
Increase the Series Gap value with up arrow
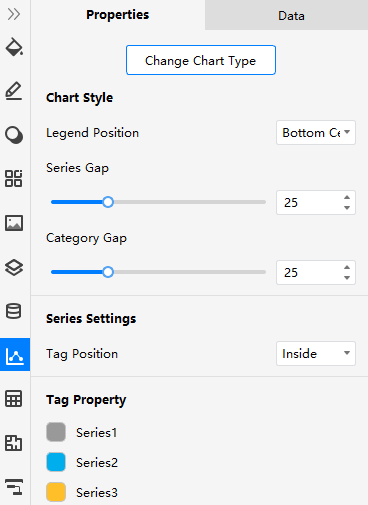pos(347,197)
